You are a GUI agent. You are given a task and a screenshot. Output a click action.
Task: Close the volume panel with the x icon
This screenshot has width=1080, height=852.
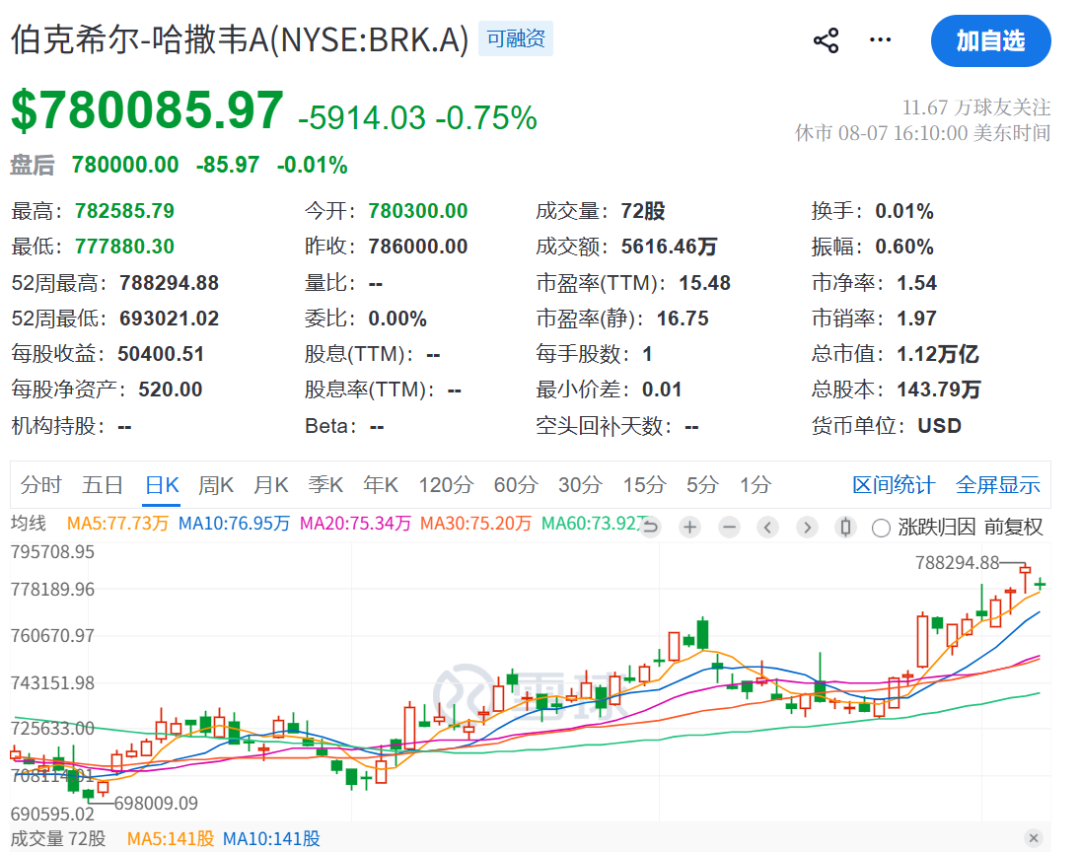(1032, 838)
